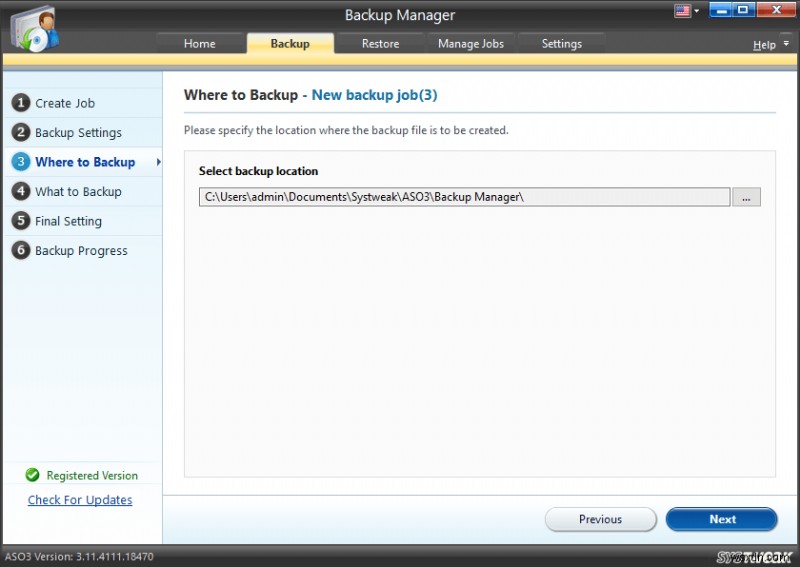Expand the Help dropdown arrow
Screen dimensions: 800x567
coord(786,44)
